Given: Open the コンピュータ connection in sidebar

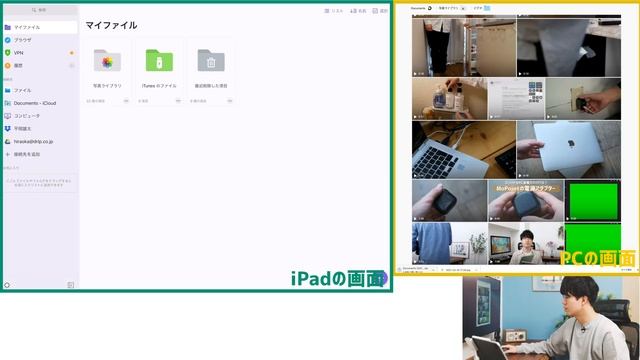Looking at the screenshot, I should pyautogui.click(x=40, y=116).
